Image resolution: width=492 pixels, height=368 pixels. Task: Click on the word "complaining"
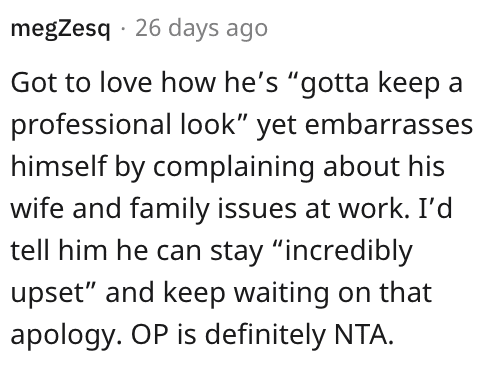[234, 168]
